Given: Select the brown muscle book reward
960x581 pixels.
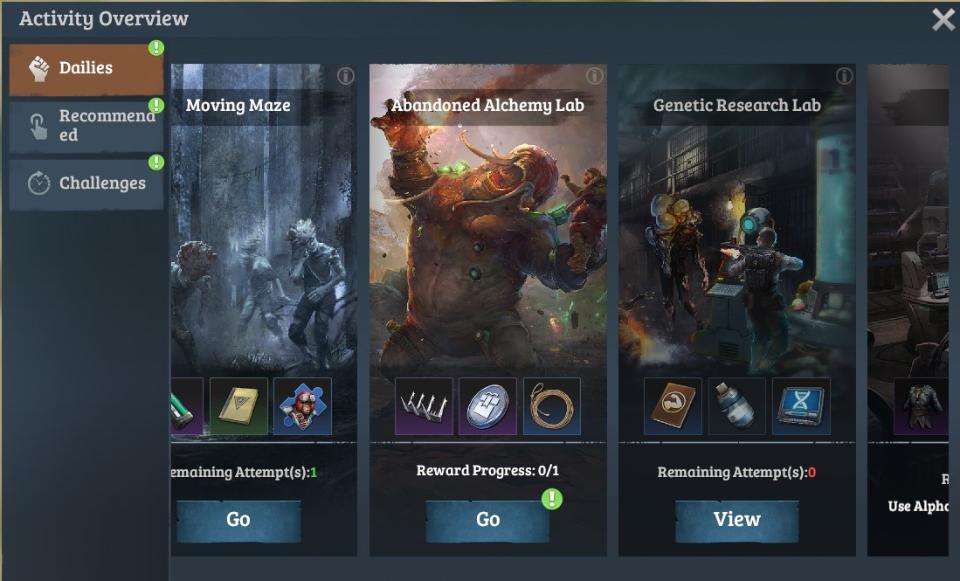Looking at the screenshot, I should point(673,407).
